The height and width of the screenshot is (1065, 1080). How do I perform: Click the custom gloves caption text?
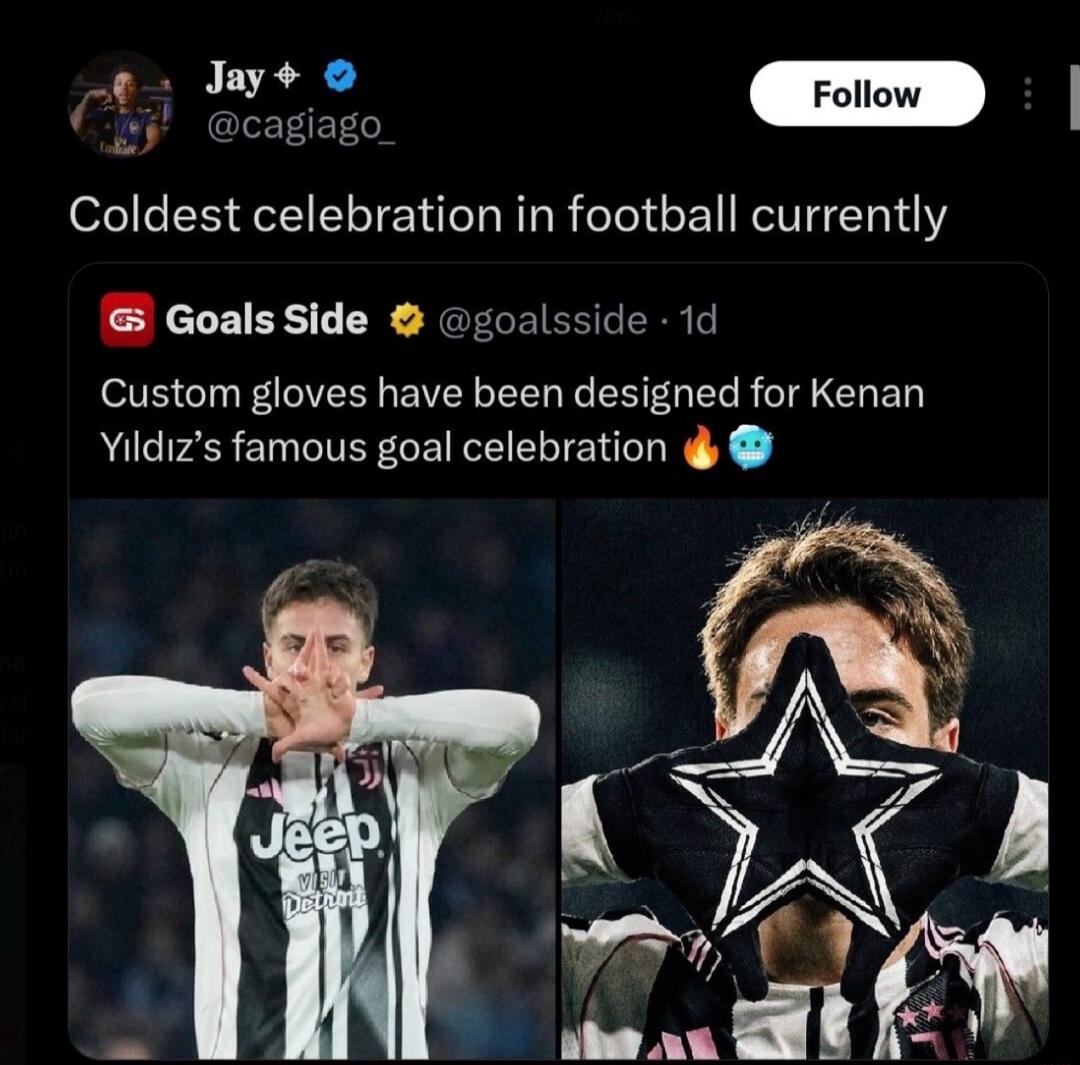[511, 418]
